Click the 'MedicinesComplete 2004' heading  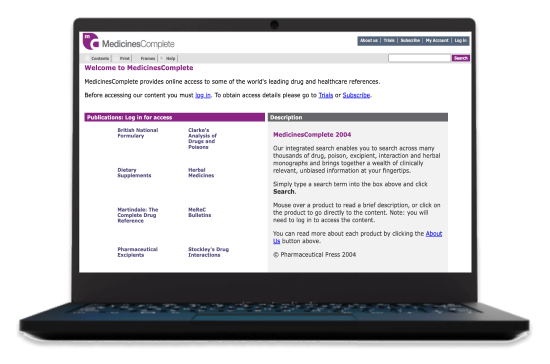(312, 135)
